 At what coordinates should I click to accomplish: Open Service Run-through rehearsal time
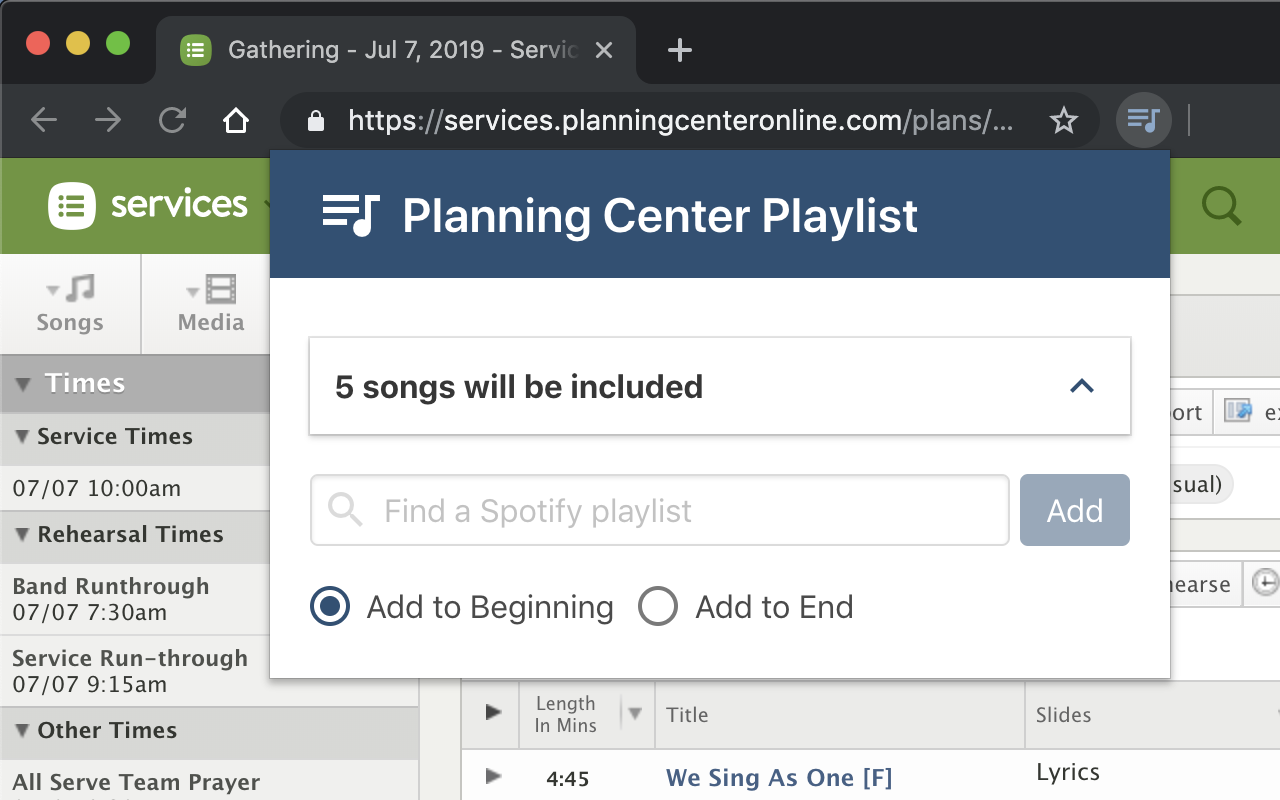click(130, 671)
